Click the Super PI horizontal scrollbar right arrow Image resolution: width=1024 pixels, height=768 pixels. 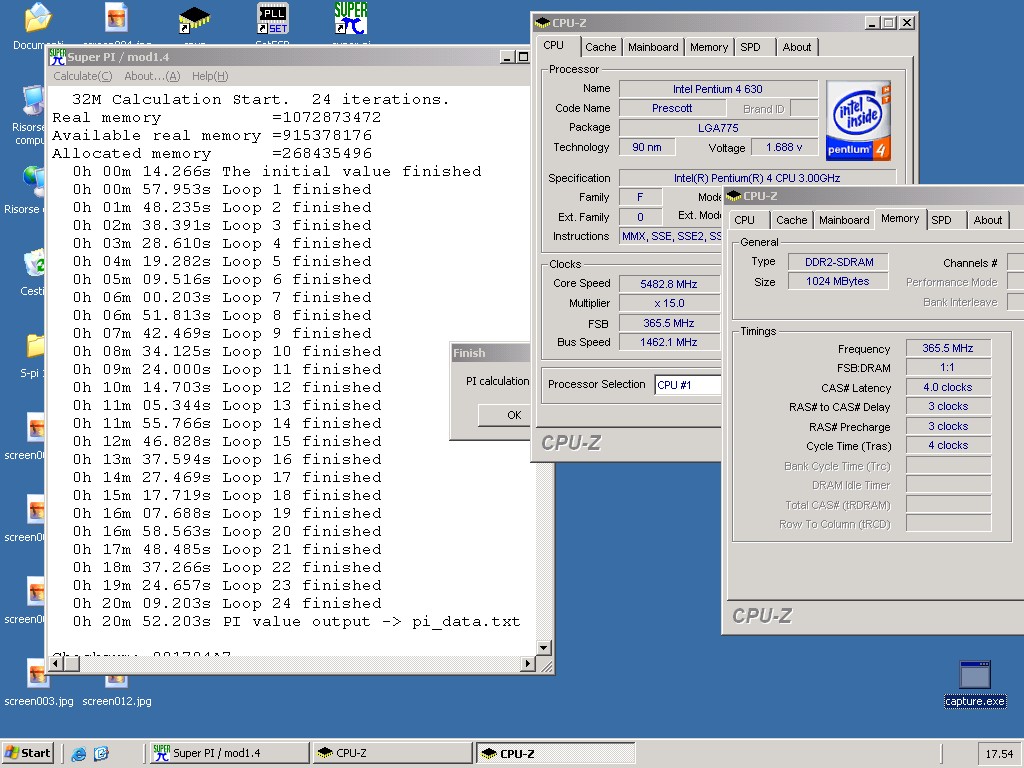pyautogui.click(x=528, y=664)
